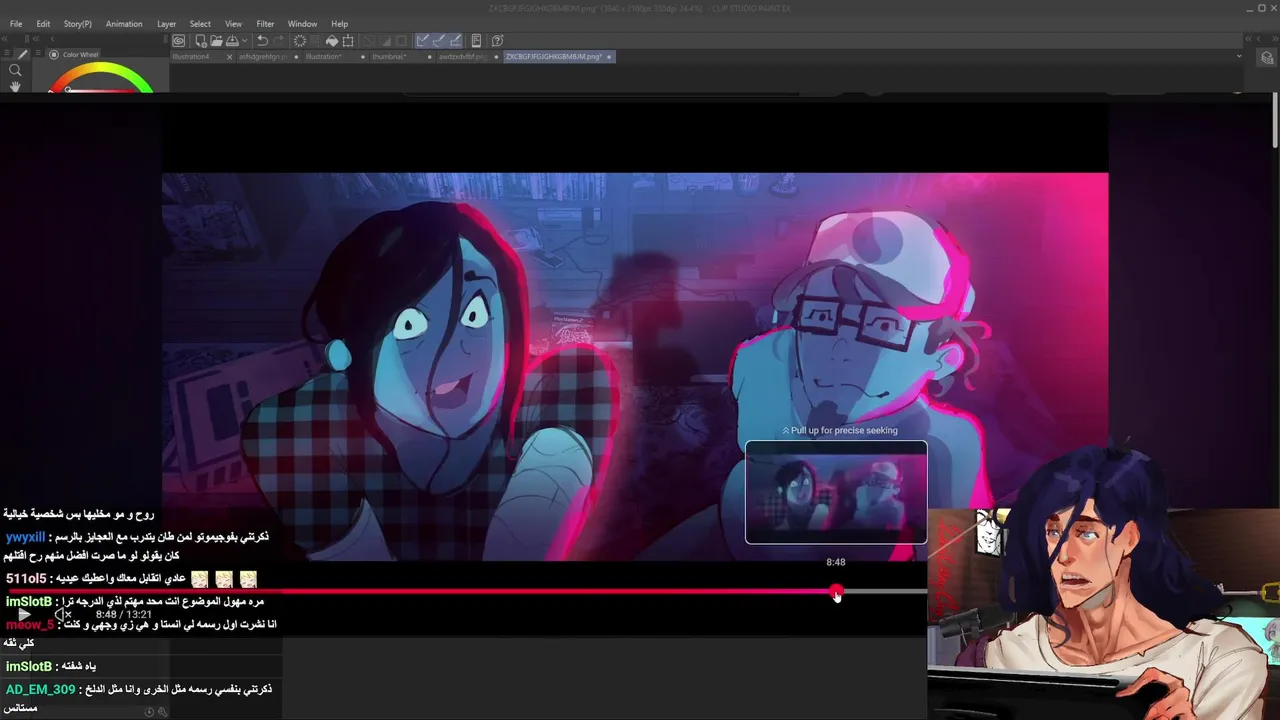1280x720 pixels.
Task: Click the red scrubber handle at 8:48
Action: (836, 592)
